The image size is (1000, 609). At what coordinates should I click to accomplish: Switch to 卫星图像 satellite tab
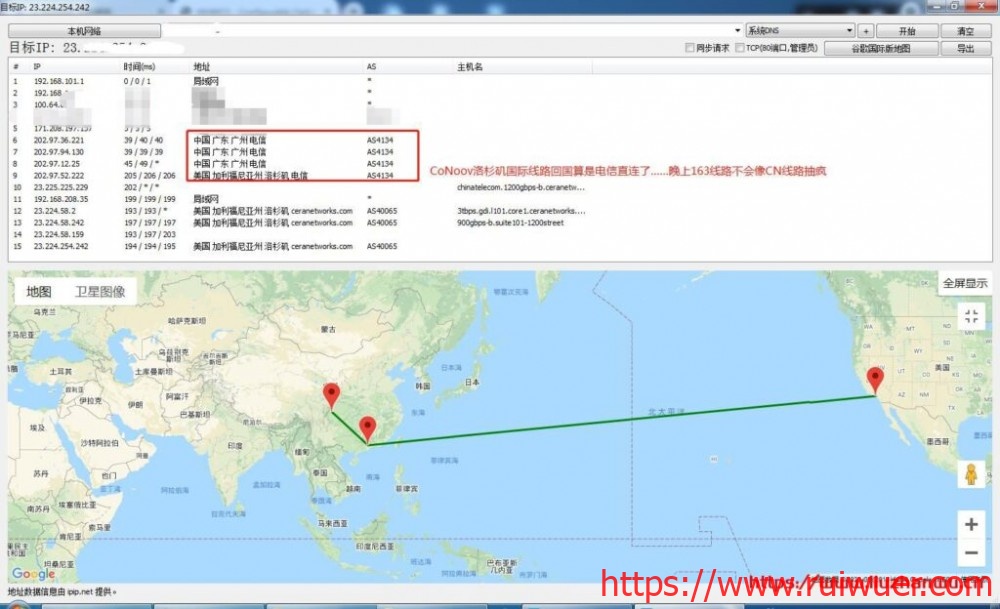[x=100, y=292]
